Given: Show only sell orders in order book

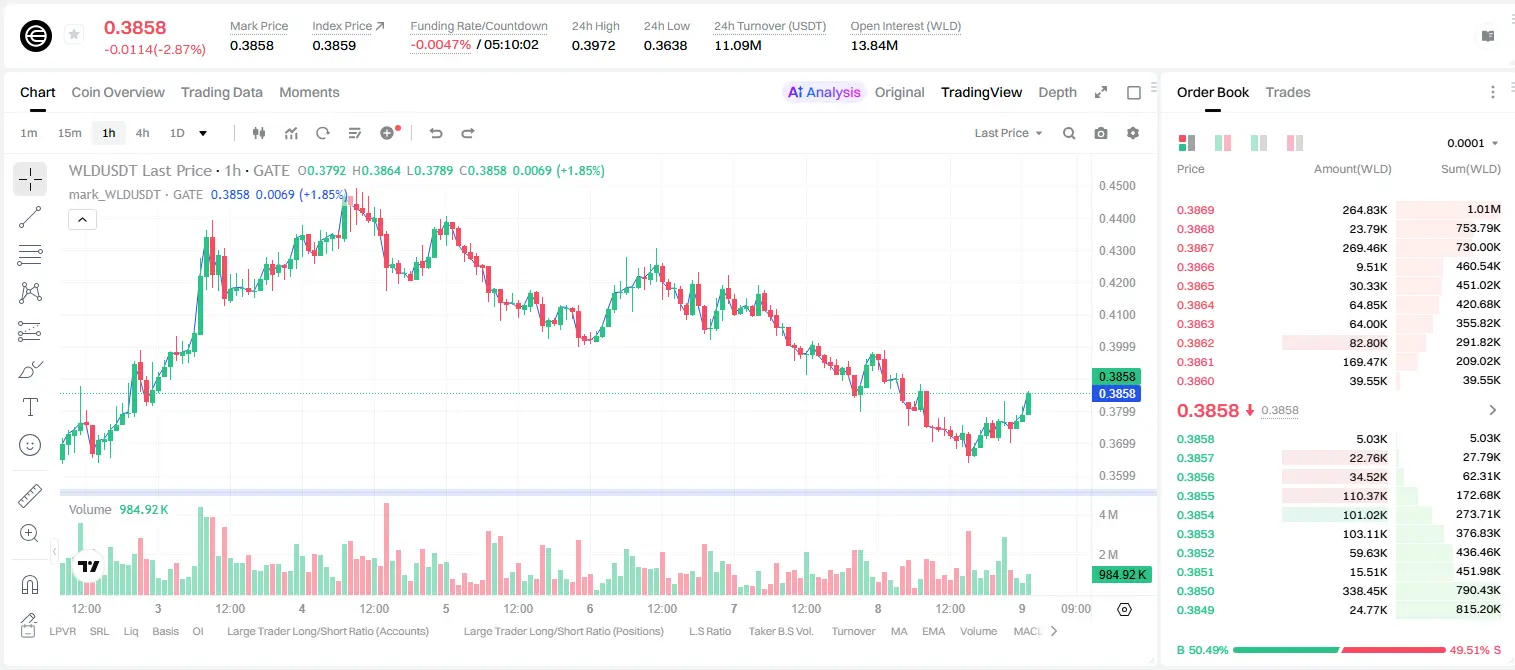Looking at the screenshot, I should [1295, 143].
